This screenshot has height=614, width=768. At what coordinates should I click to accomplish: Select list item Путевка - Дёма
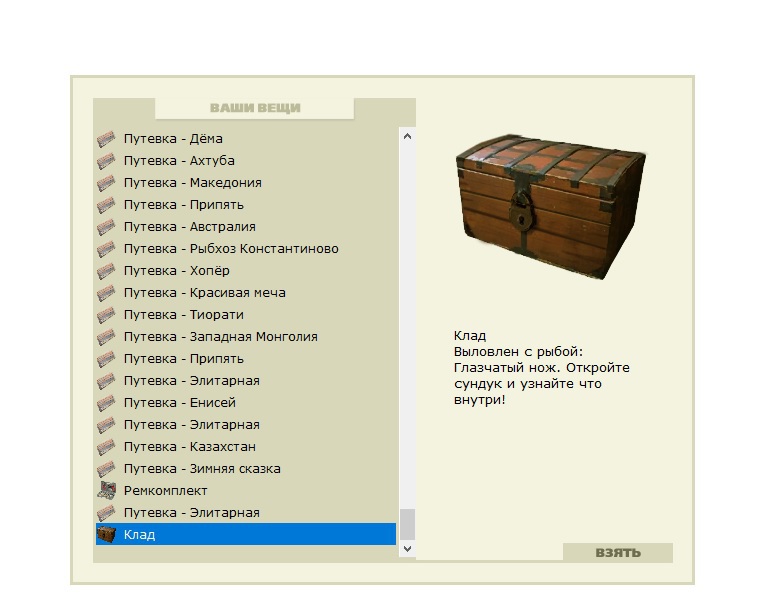tap(246, 139)
